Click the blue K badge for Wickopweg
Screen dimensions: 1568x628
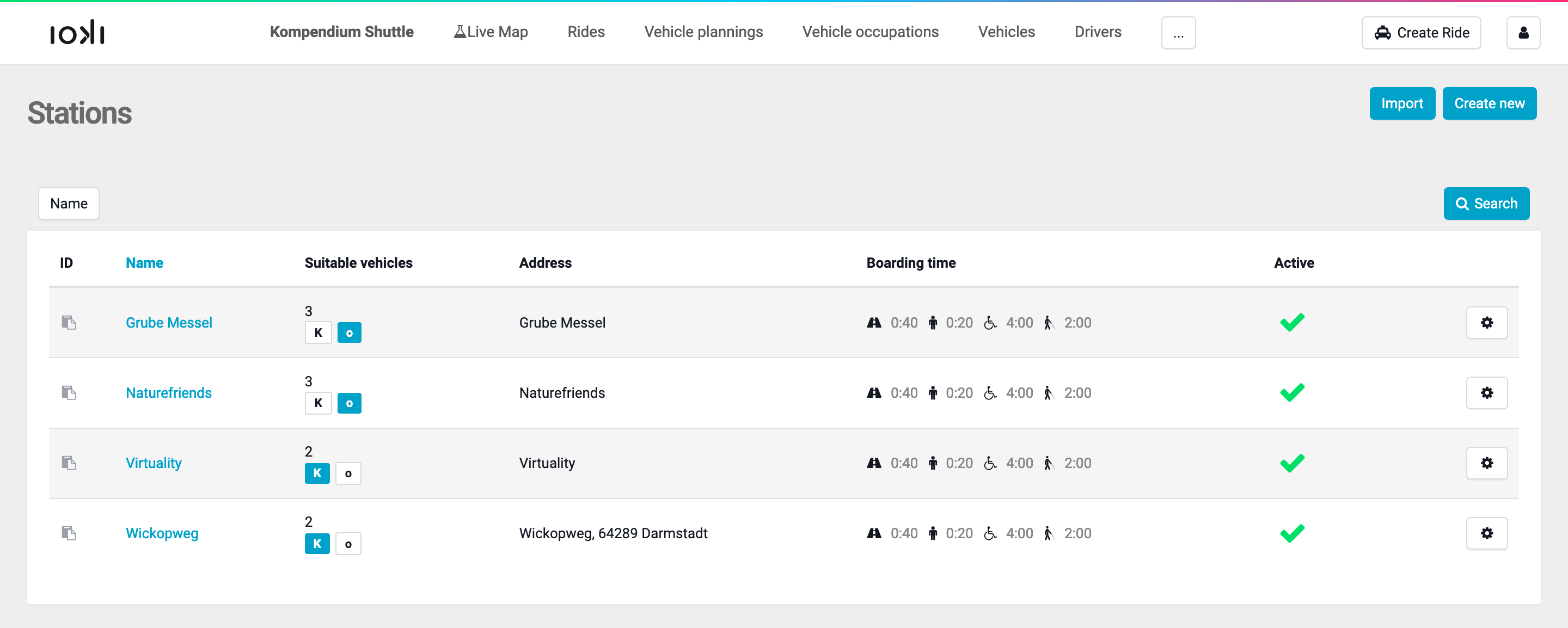(x=317, y=544)
